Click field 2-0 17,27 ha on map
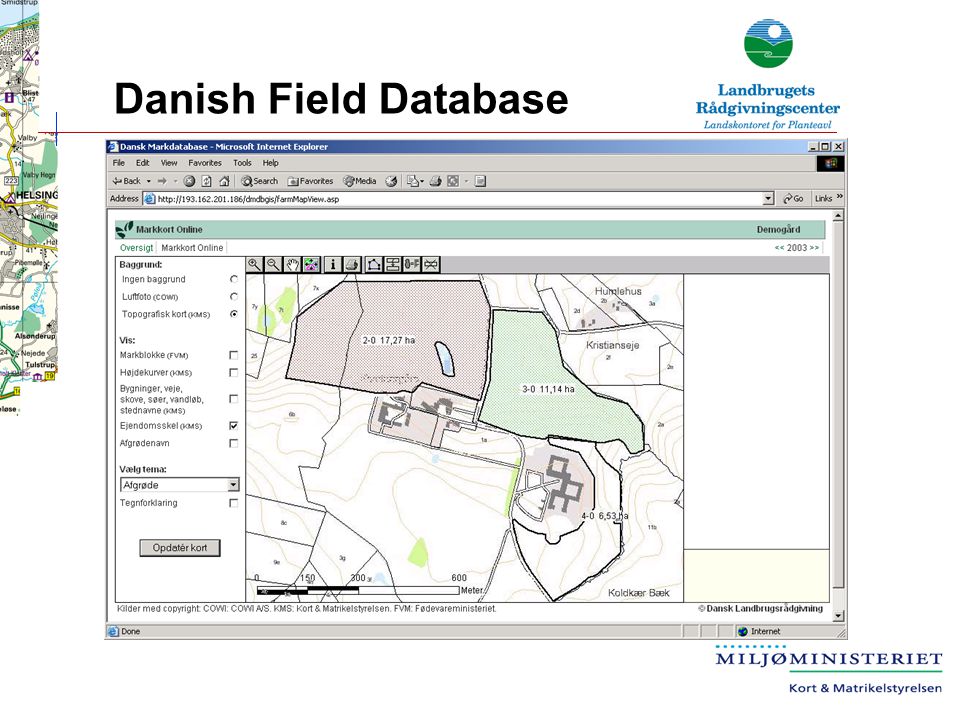This screenshot has height=720, width=960. coord(389,340)
